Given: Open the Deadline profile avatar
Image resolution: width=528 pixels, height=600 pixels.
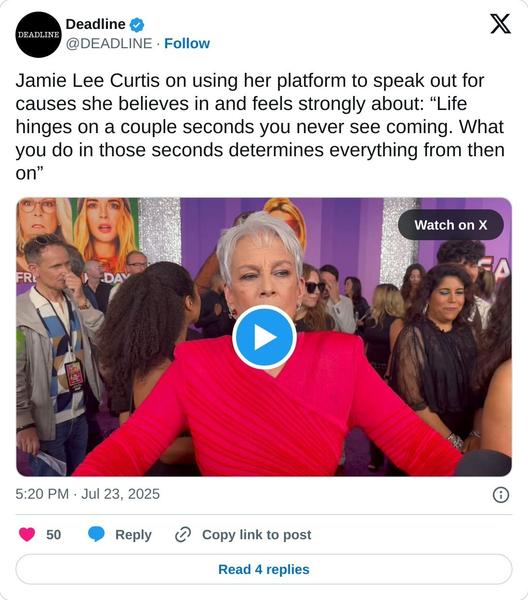Looking at the screenshot, I should (38, 34).
